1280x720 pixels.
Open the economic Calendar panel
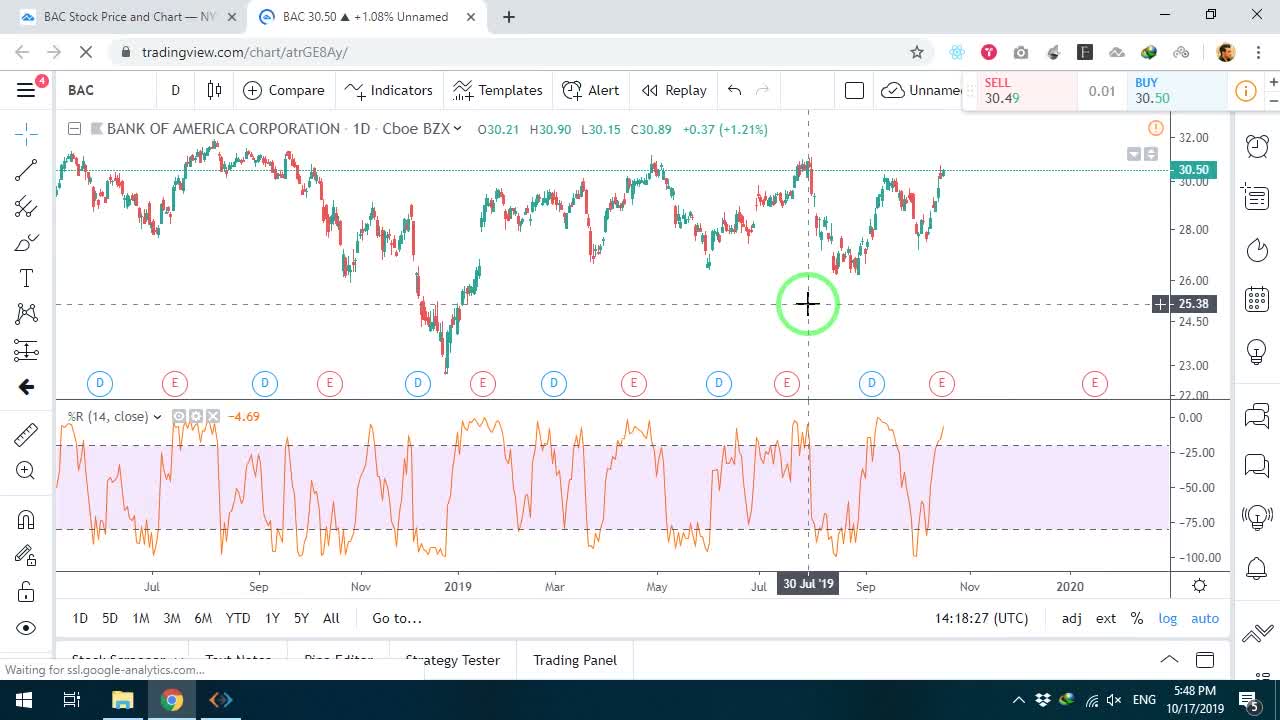tap(1257, 300)
